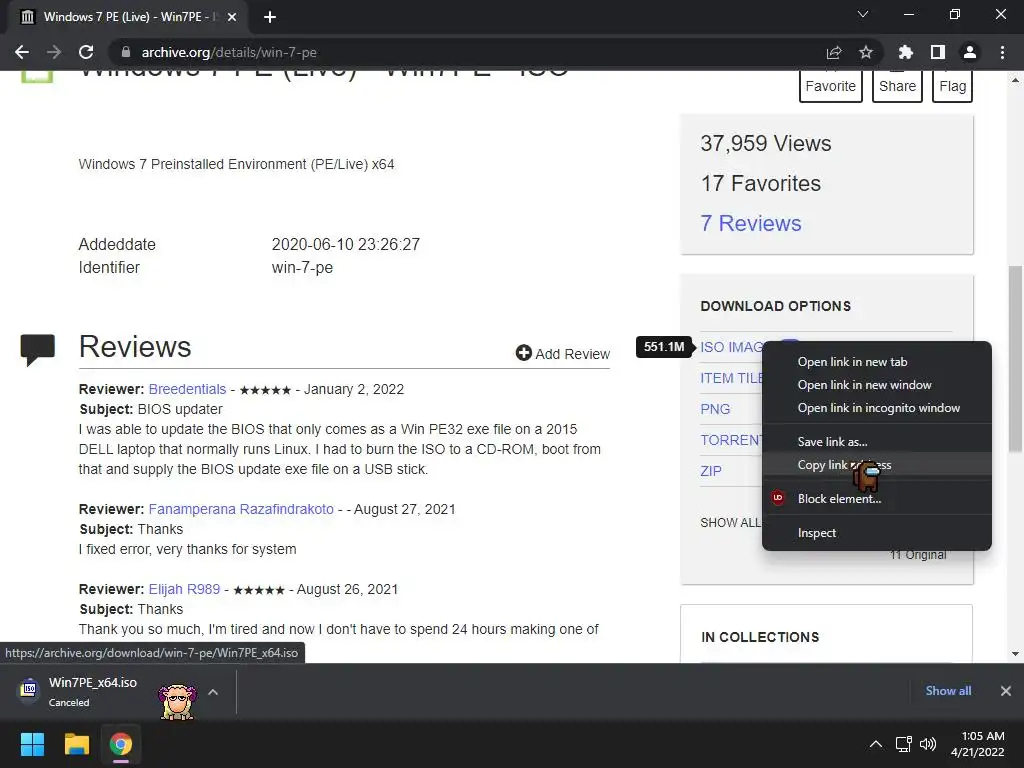The image size is (1024, 768).
Task: Open the Chrome profile avatar
Action: [x=970, y=52]
